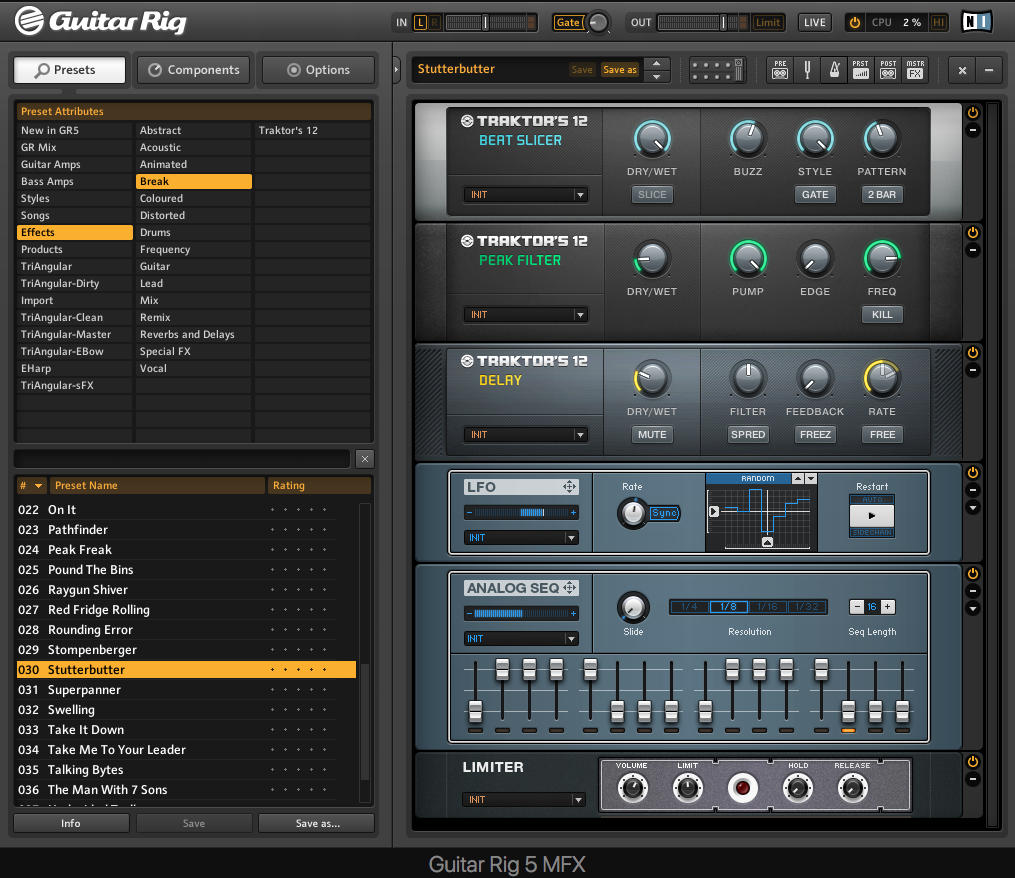This screenshot has height=878, width=1015.
Task: Power off the Beat Slicer module
Action: 972,113
